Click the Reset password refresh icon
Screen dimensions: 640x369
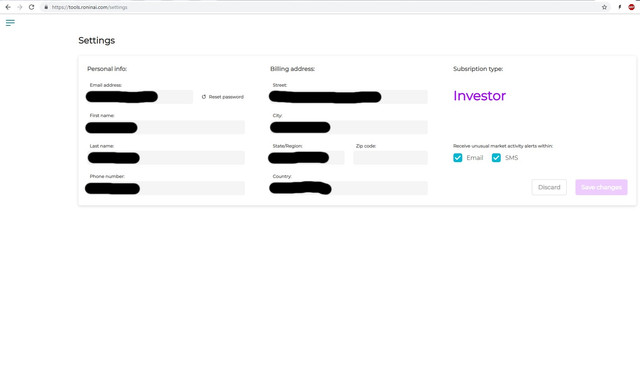[x=204, y=97]
